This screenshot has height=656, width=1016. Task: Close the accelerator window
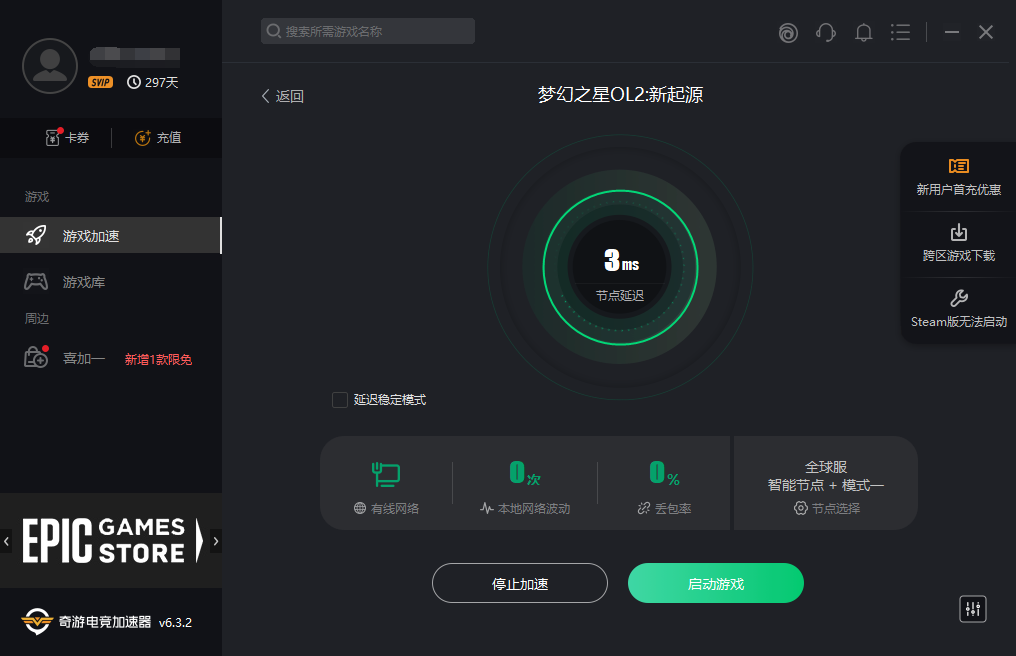point(986,32)
